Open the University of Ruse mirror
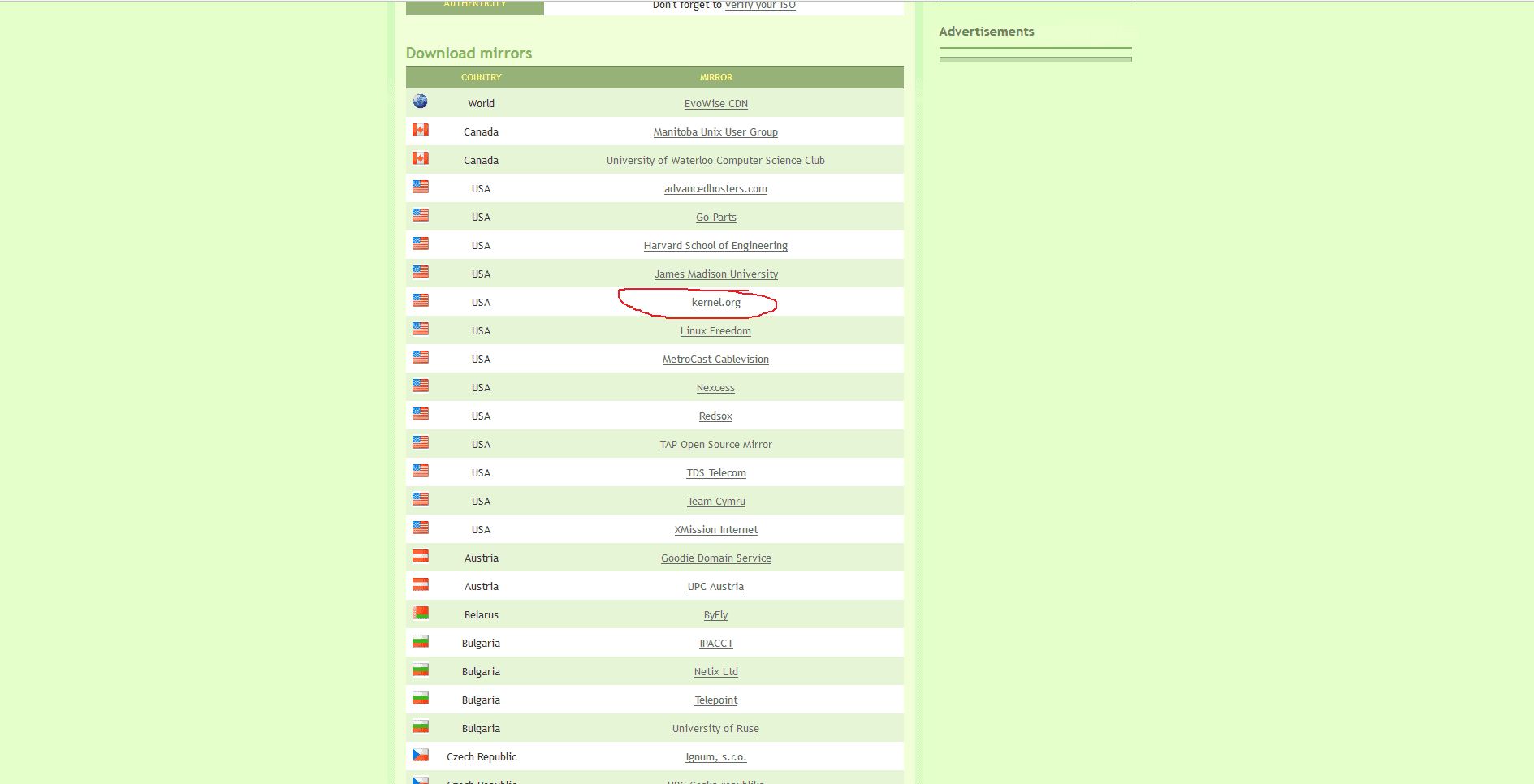The image size is (1534, 784). point(715,728)
